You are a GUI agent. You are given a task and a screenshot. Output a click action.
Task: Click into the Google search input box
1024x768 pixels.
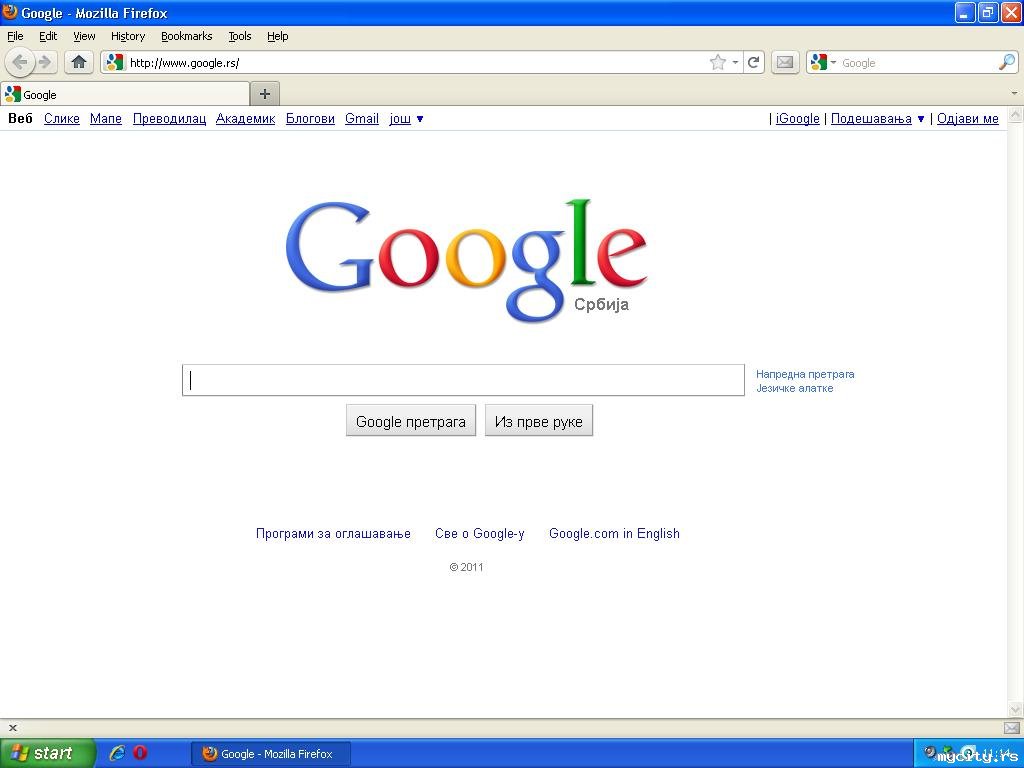coord(463,380)
